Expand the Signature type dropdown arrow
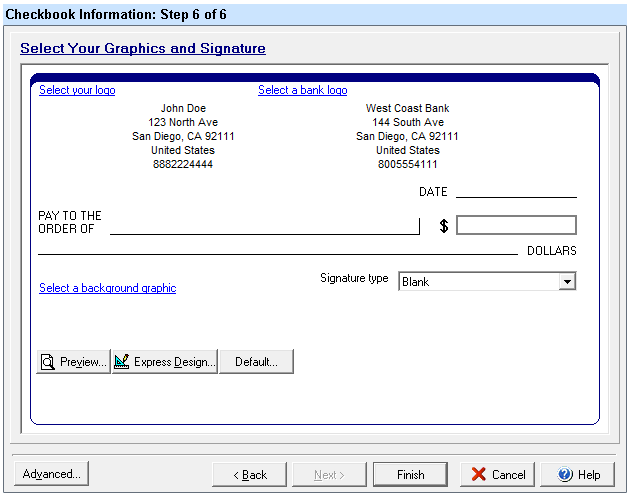The height and width of the screenshot is (498, 631). (567, 282)
